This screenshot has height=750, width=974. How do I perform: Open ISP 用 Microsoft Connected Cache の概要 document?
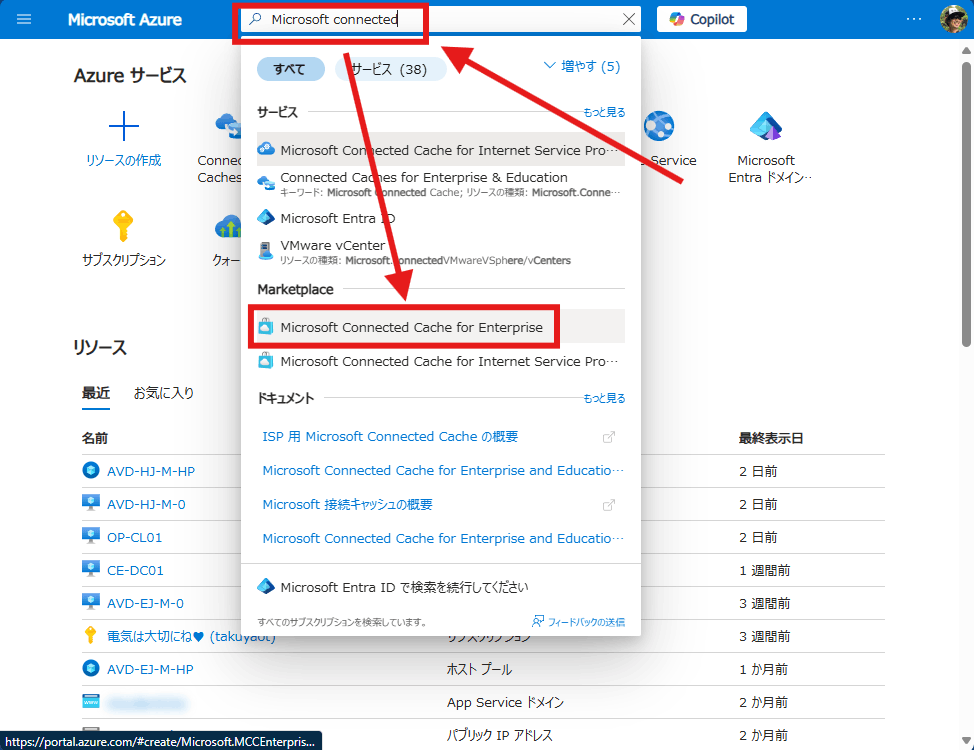point(390,436)
